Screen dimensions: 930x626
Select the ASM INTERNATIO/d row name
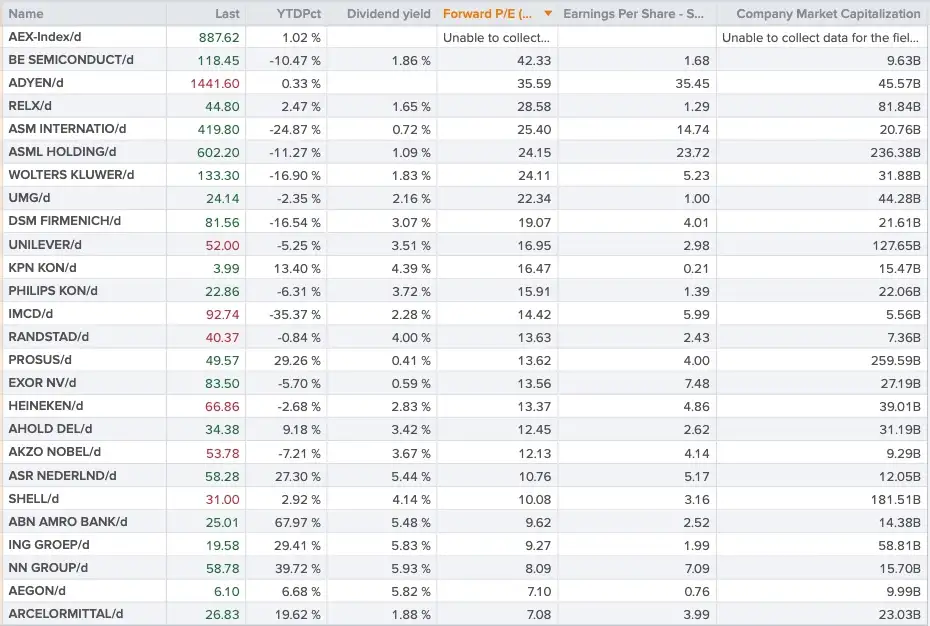click(67, 129)
